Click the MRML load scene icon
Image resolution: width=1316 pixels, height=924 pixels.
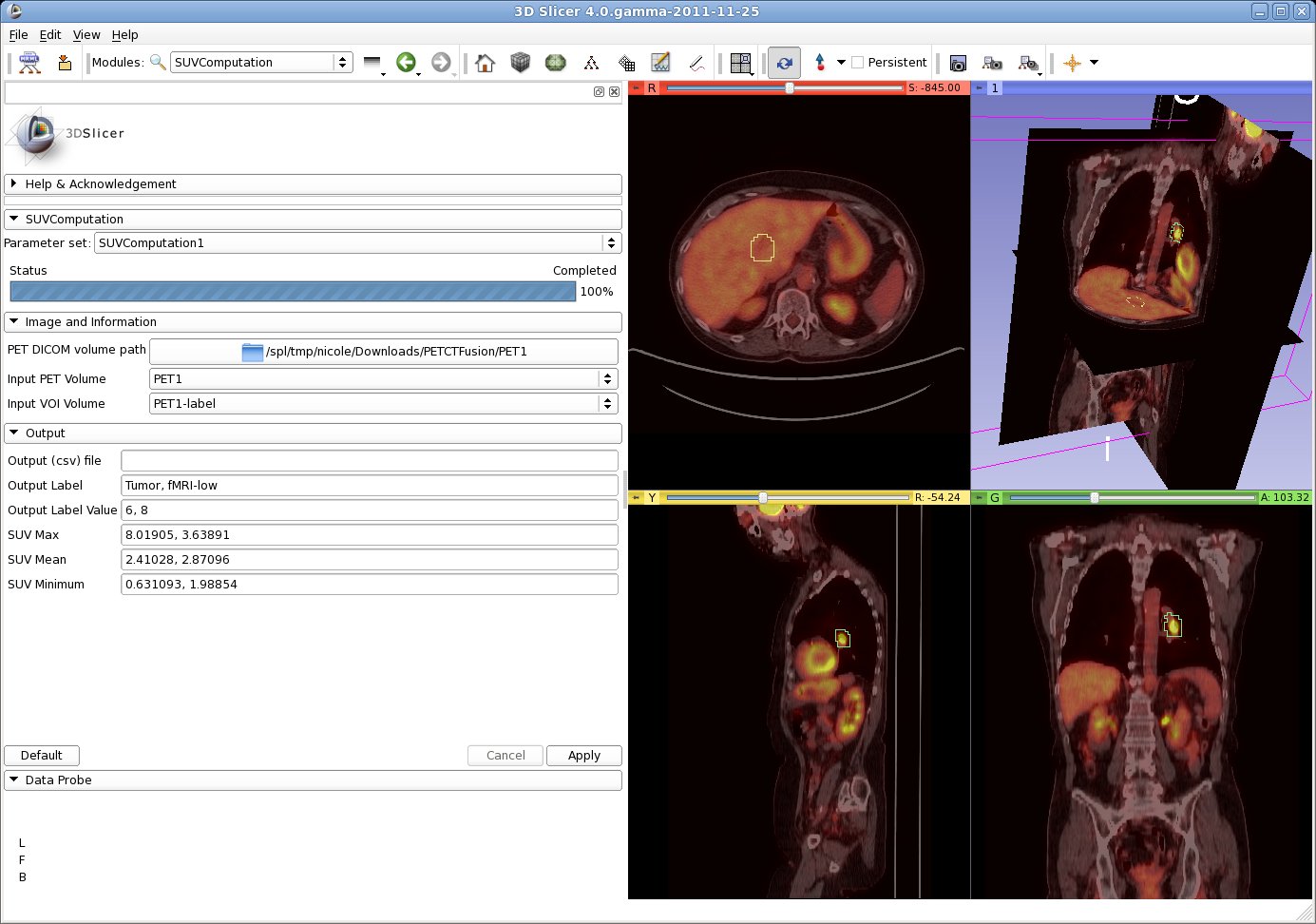pyautogui.click(x=29, y=63)
